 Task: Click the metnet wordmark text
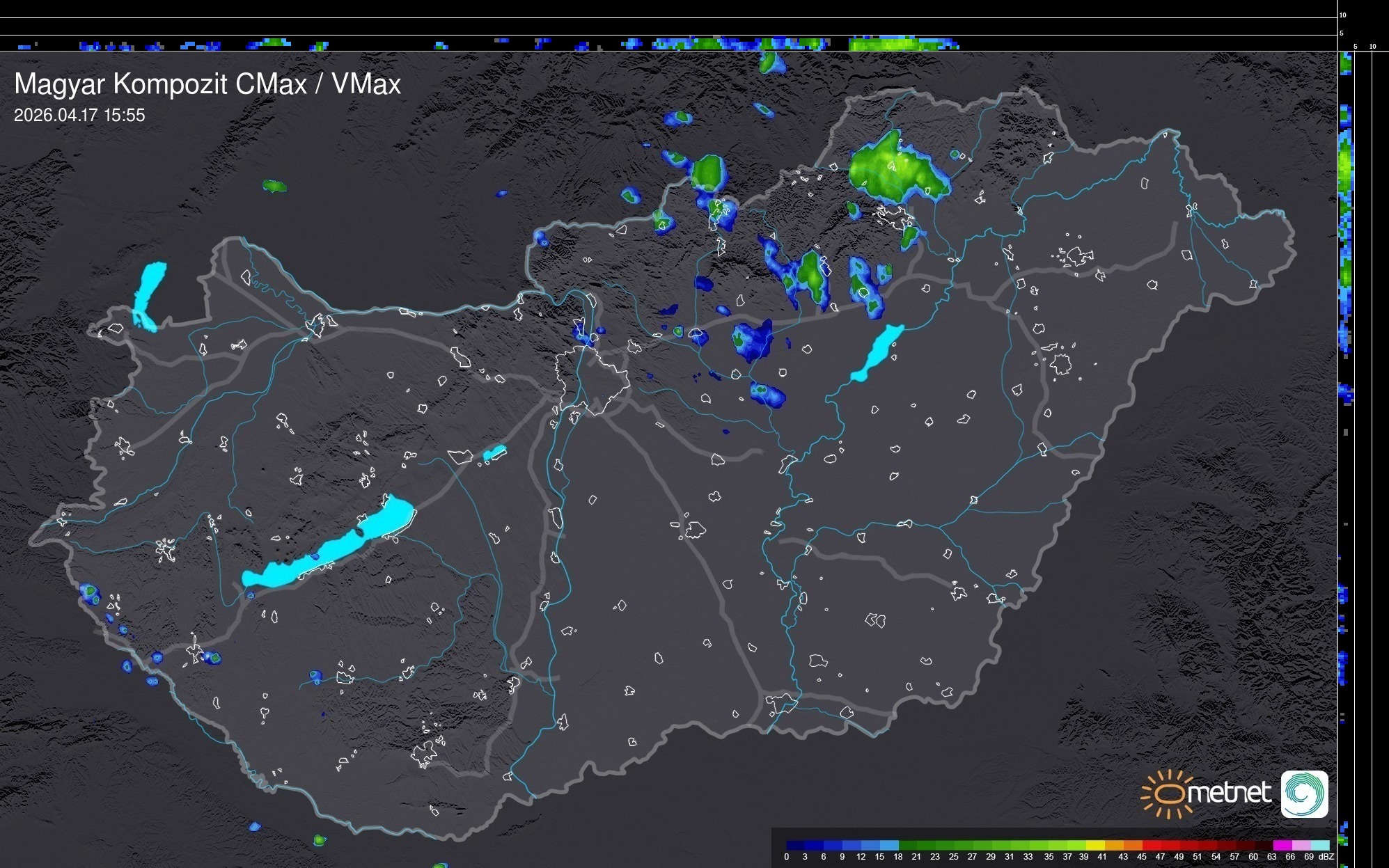point(1231,794)
